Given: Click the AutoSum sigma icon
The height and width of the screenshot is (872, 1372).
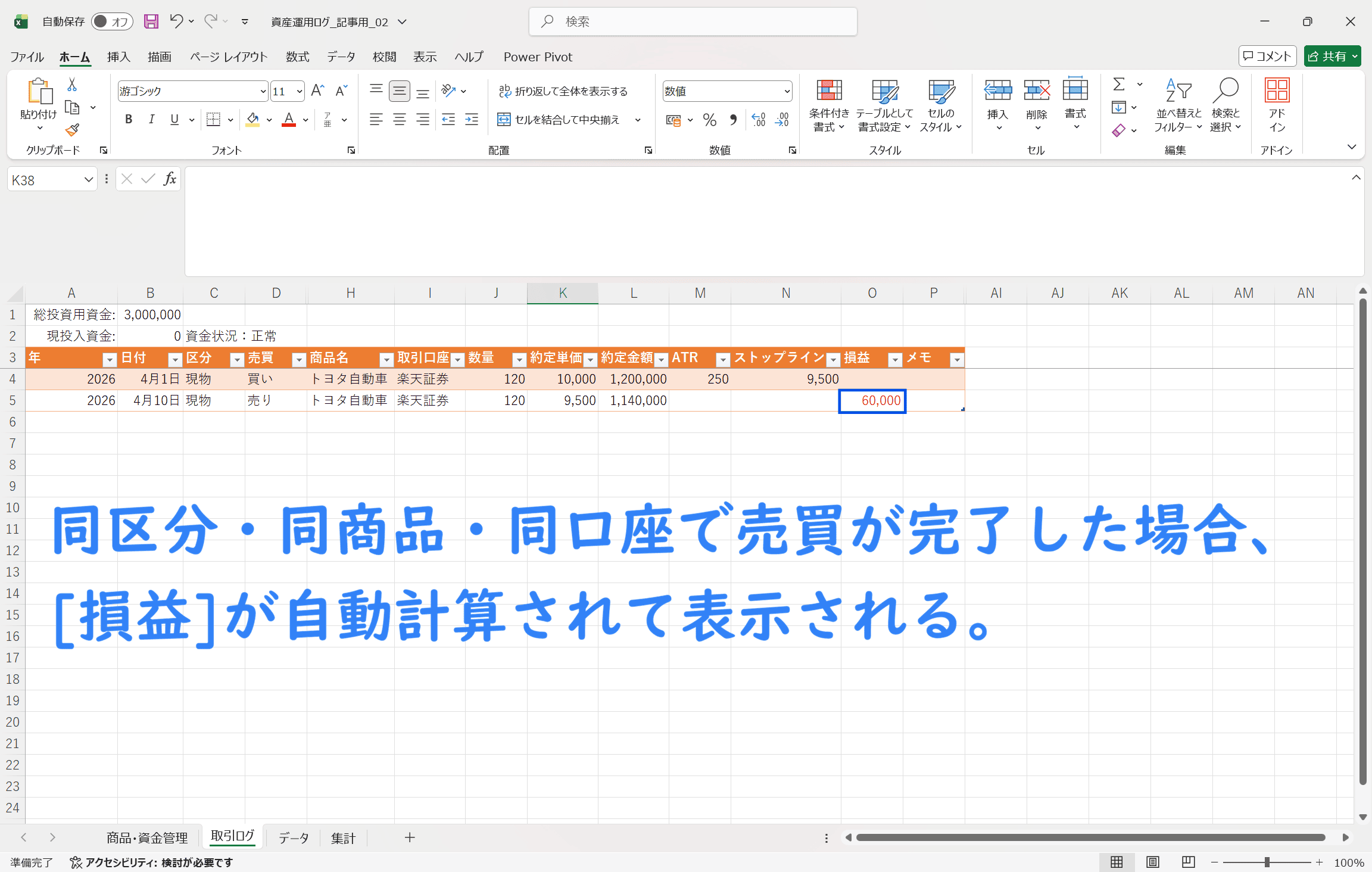Looking at the screenshot, I should (x=1119, y=85).
